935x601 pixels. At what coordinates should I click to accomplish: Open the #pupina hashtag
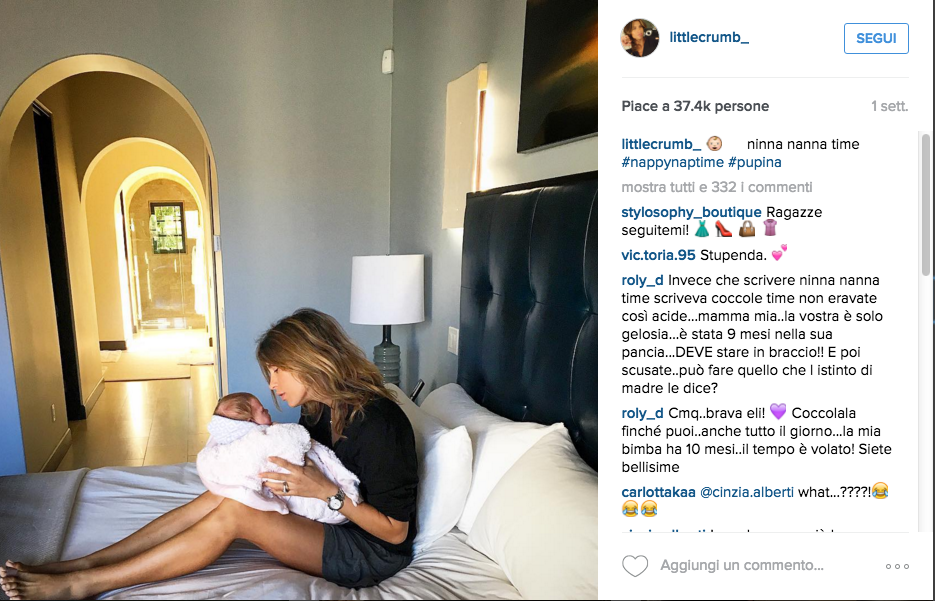coord(754,162)
